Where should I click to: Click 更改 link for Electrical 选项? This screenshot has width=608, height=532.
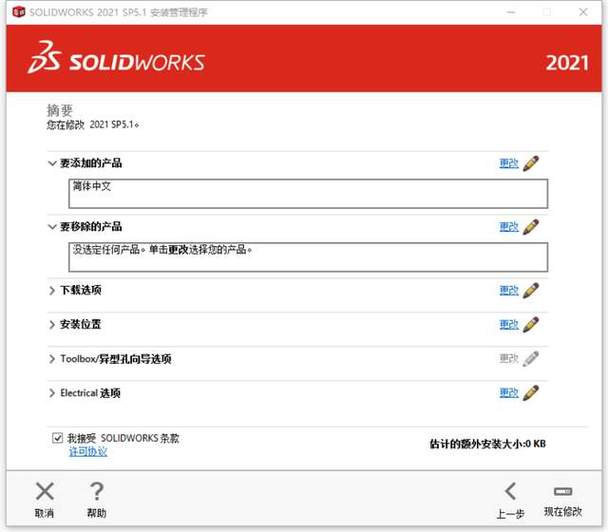(509, 393)
